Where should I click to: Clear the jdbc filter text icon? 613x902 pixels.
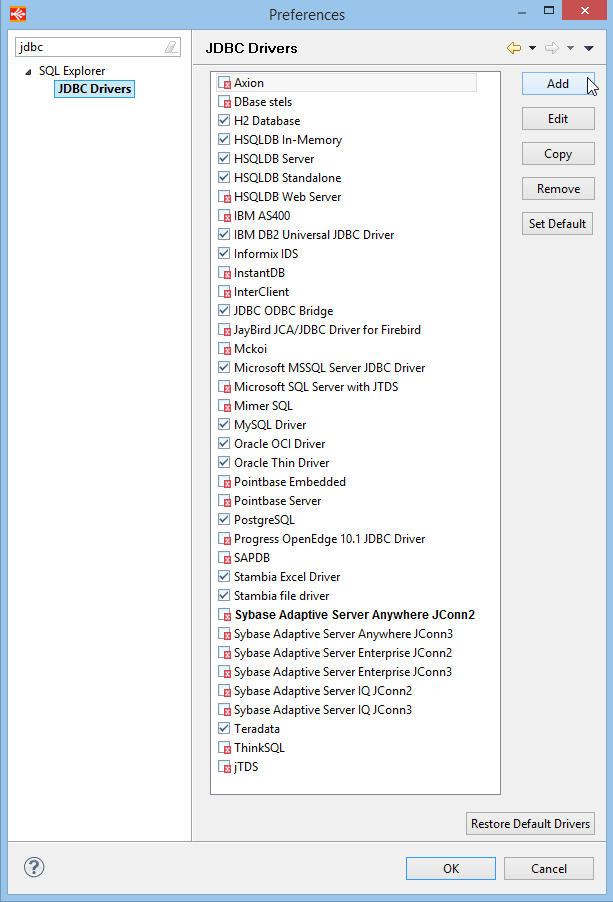[171, 47]
